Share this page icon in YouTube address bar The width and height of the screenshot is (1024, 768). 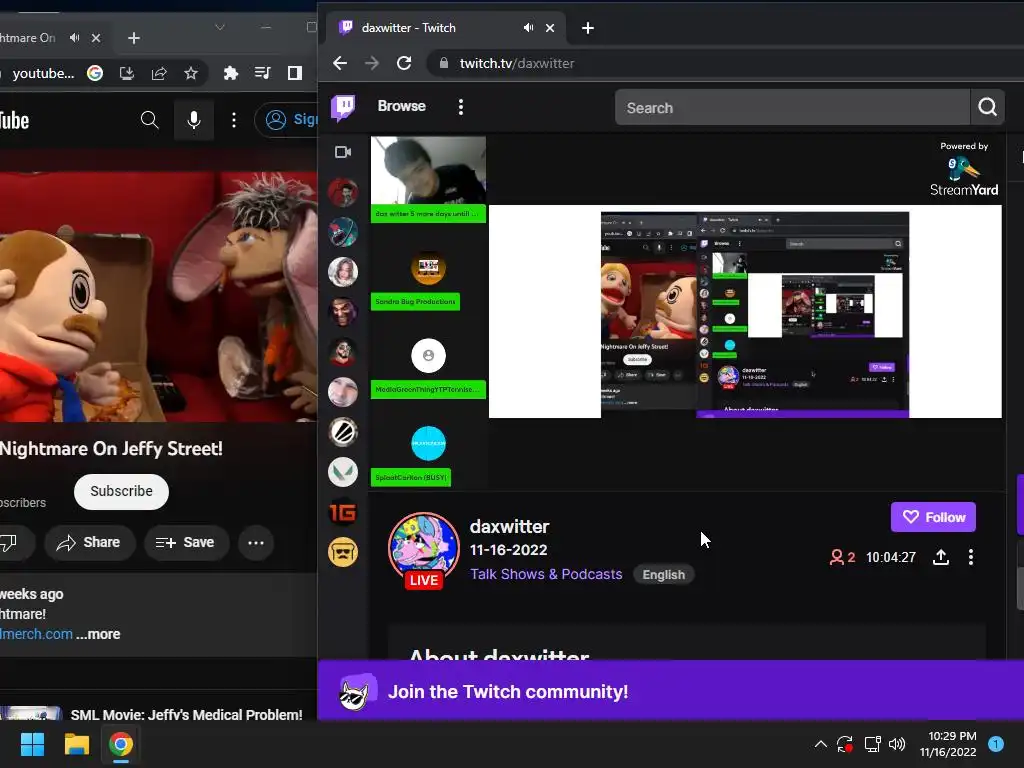pyautogui.click(x=159, y=73)
